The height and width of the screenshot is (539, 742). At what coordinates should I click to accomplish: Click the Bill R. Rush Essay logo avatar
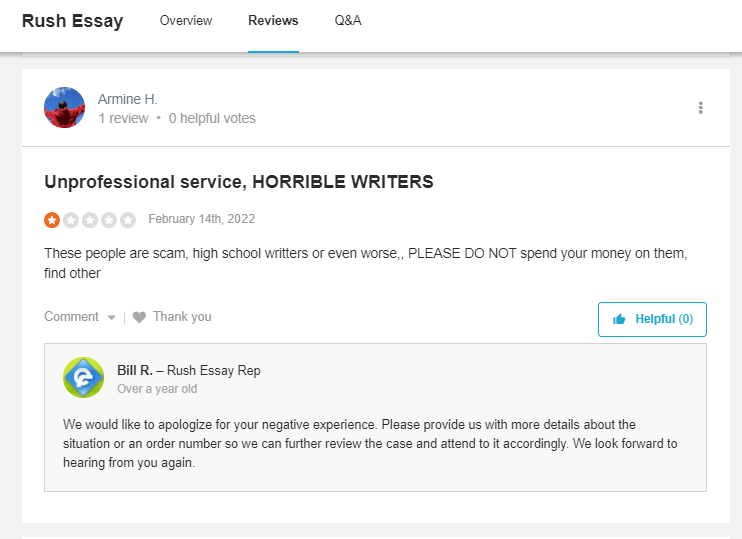click(x=83, y=377)
